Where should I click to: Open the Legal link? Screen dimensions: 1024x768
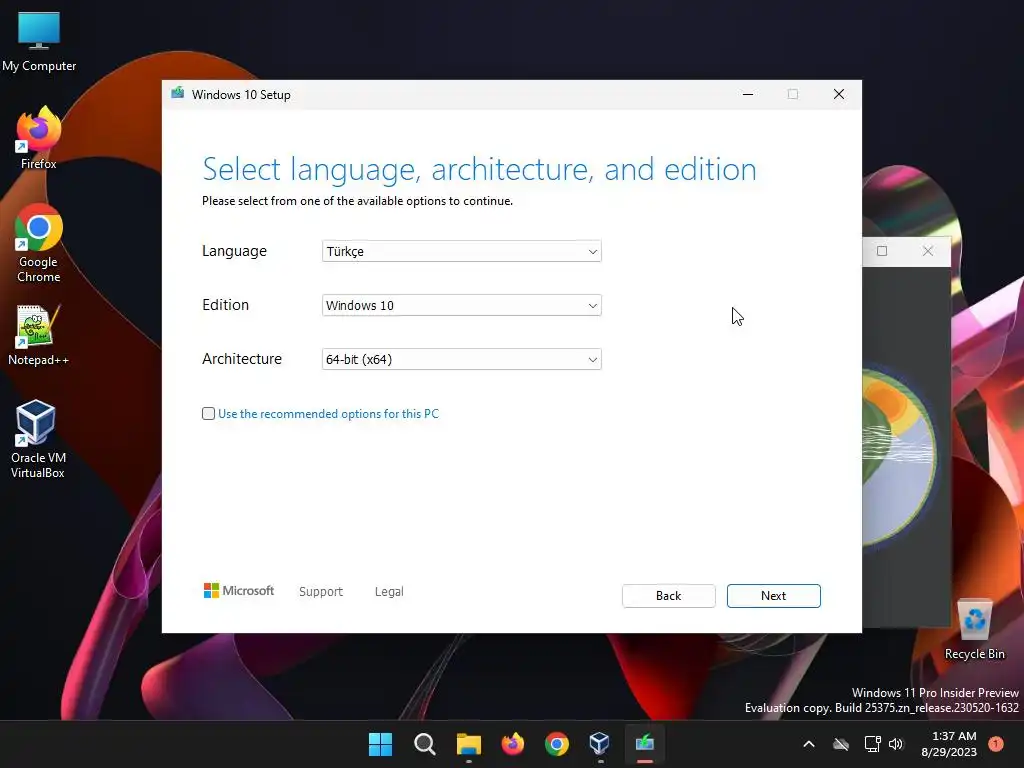(x=389, y=592)
